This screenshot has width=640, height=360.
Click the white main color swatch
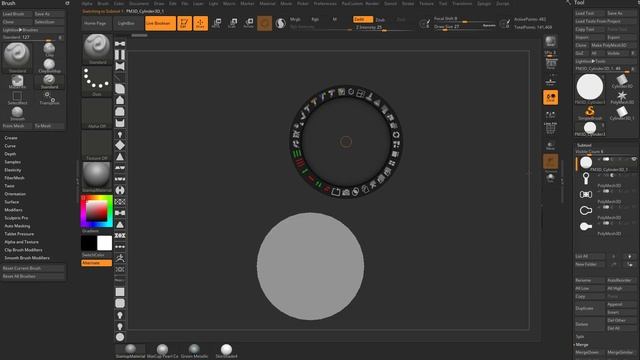point(104,243)
